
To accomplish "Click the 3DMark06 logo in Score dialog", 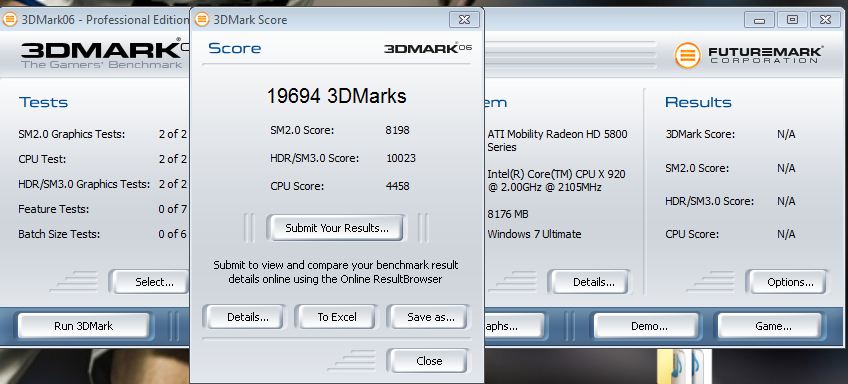I will 428,48.
